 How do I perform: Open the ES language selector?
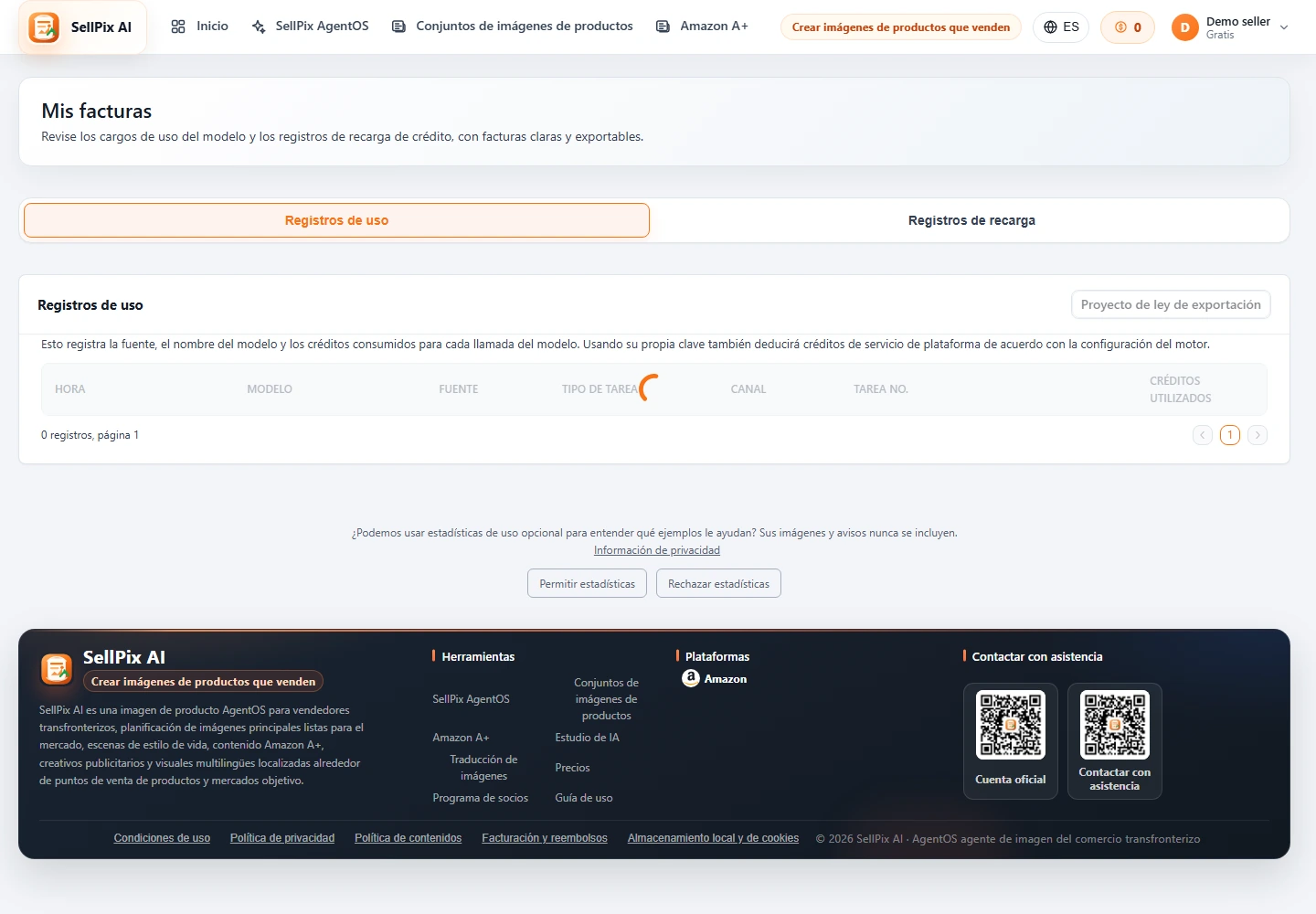(x=1061, y=27)
